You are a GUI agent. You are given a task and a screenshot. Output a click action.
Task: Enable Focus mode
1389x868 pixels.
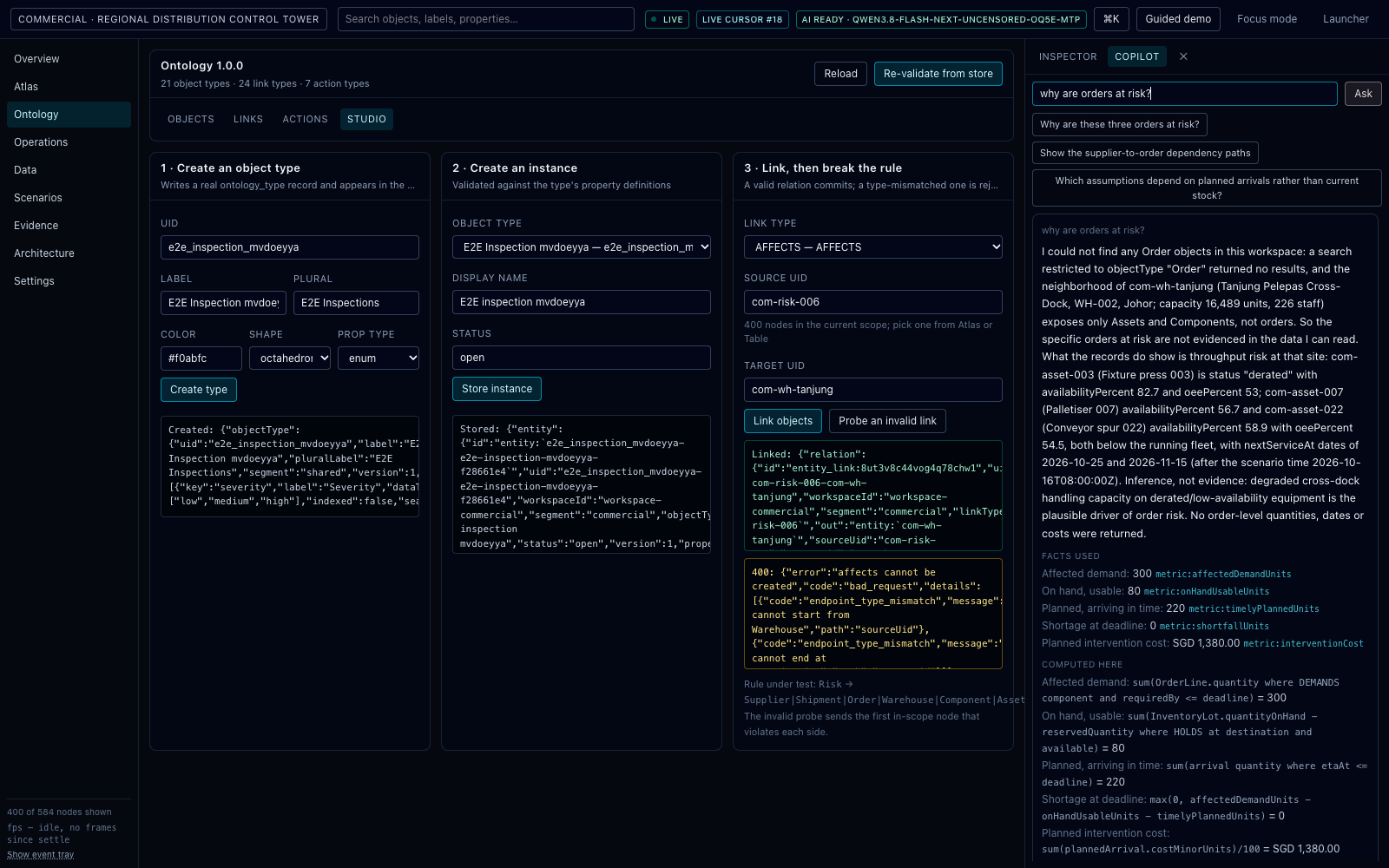click(1267, 19)
